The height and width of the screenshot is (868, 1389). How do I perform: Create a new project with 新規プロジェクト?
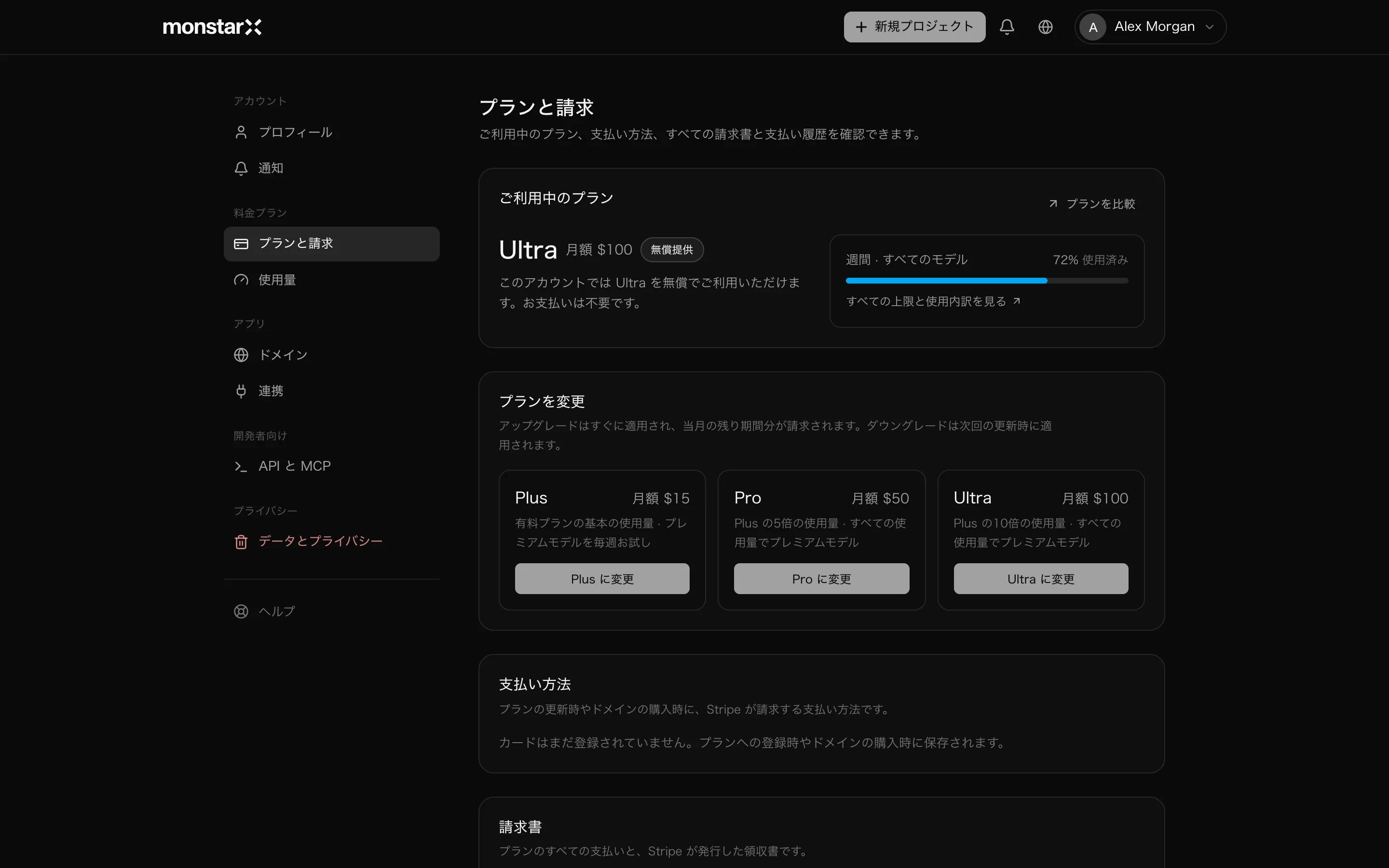tap(914, 27)
